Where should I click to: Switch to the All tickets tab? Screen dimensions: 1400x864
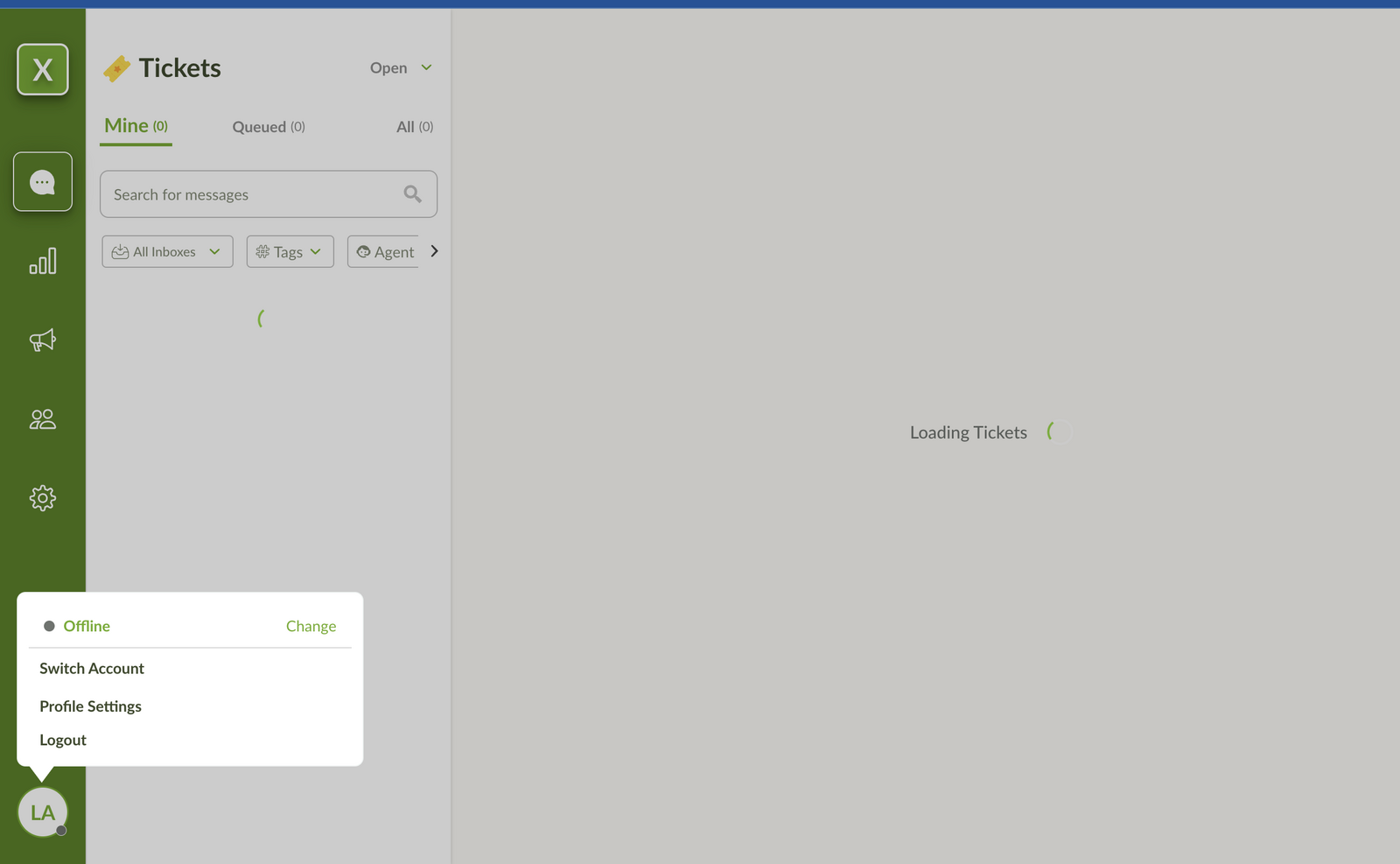tap(413, 126)
